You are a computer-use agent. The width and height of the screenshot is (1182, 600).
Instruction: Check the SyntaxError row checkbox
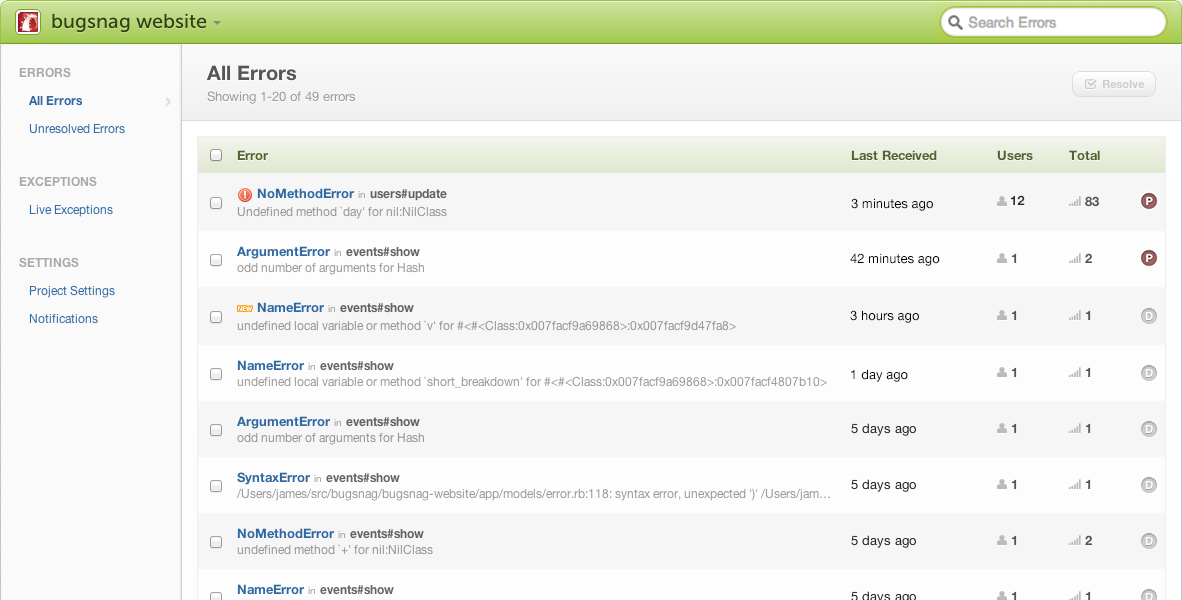point(216,486)
